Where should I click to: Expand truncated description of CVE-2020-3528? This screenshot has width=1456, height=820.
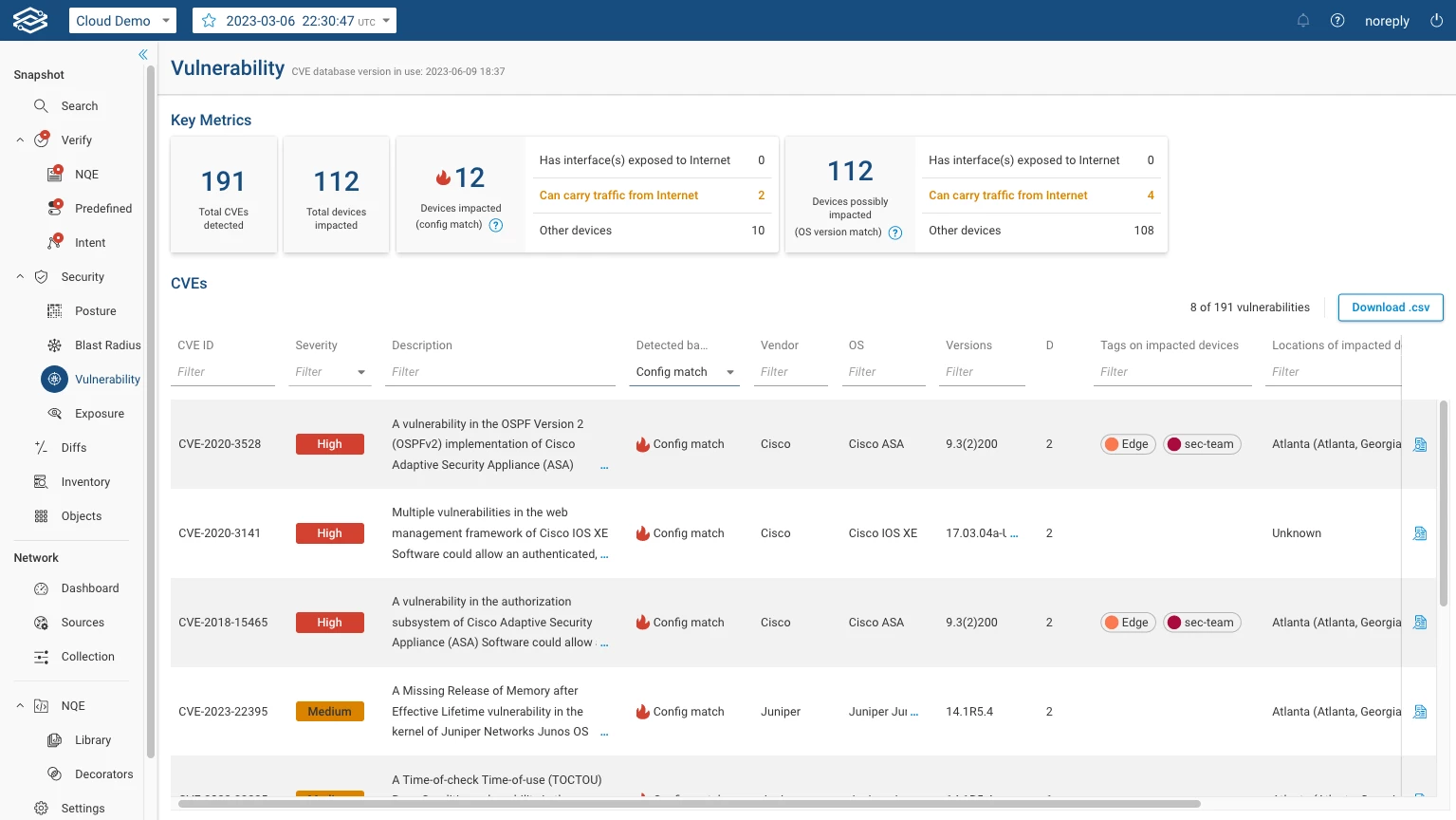click(604, 466)
